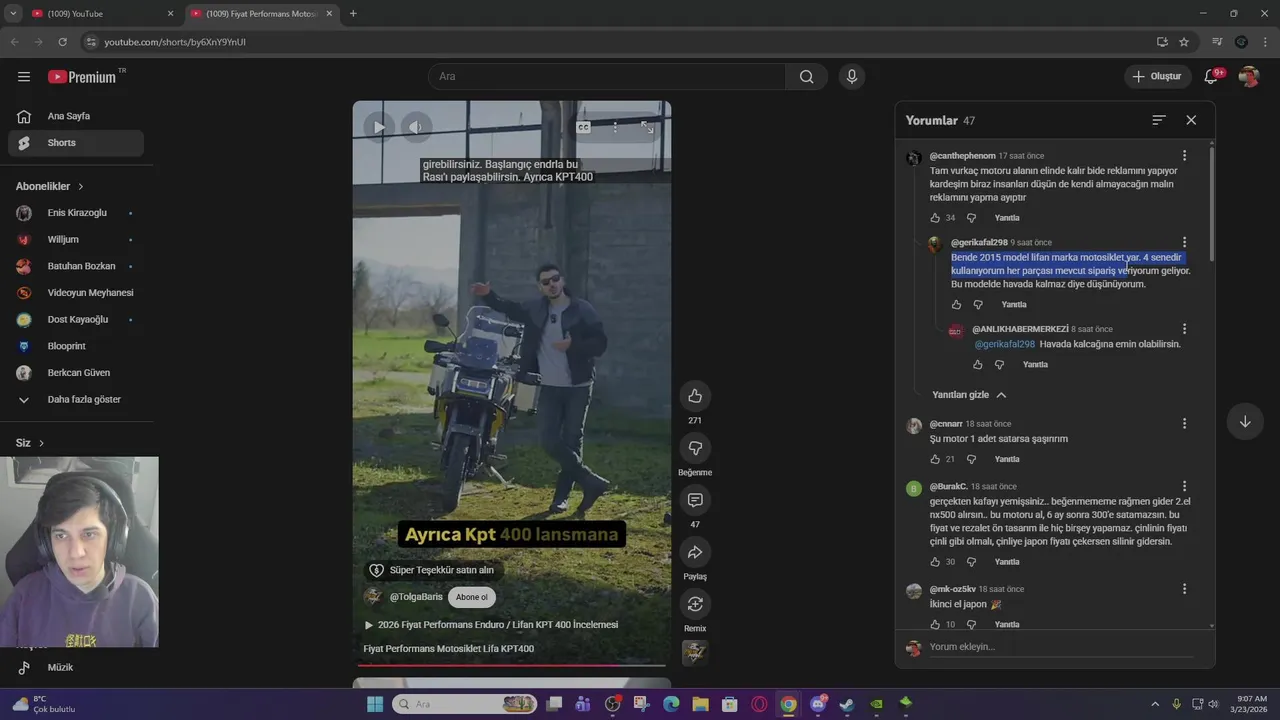The width and height of the screenshot is (1280, 720).
Task: Reload the page
Action: [x=62, y=42]
